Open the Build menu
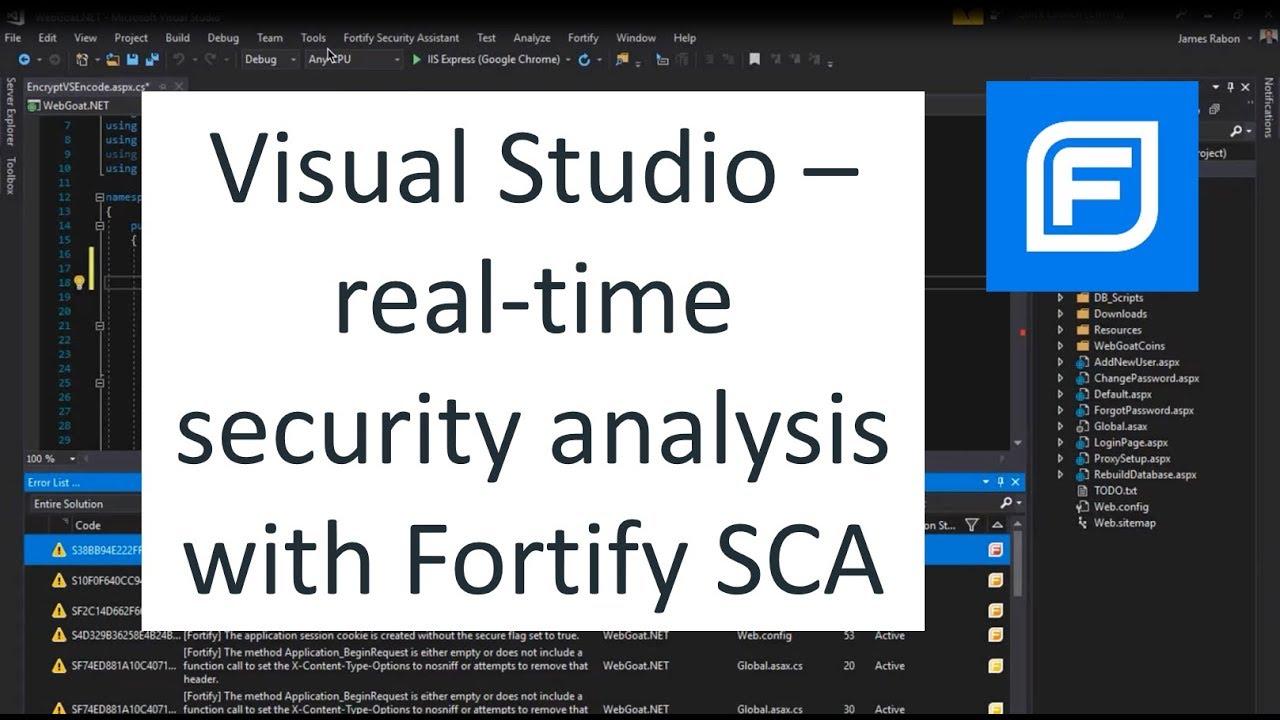1280x720 pixels. [x=177, y=38]
